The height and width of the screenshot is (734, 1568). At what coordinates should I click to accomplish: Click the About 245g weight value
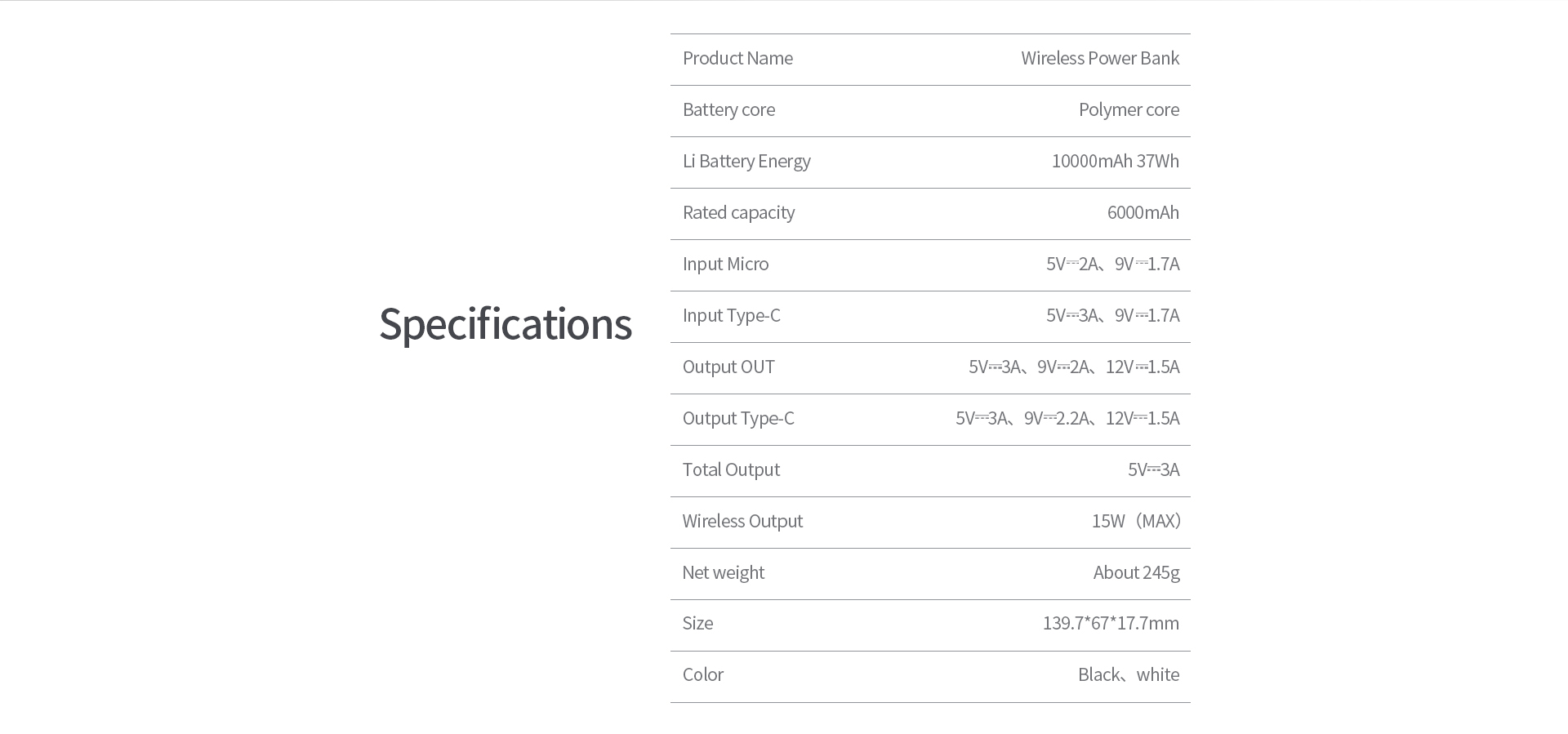pos(1136,573)
